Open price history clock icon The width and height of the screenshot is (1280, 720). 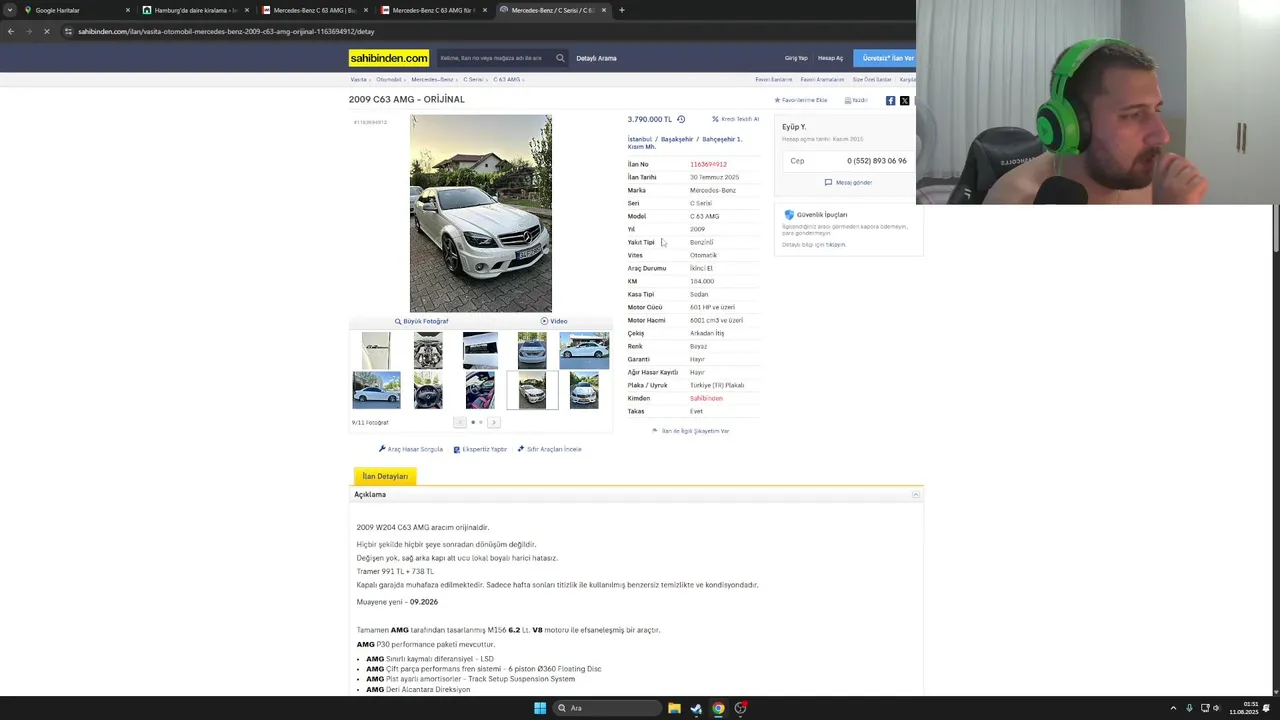[x=681, y=119]
